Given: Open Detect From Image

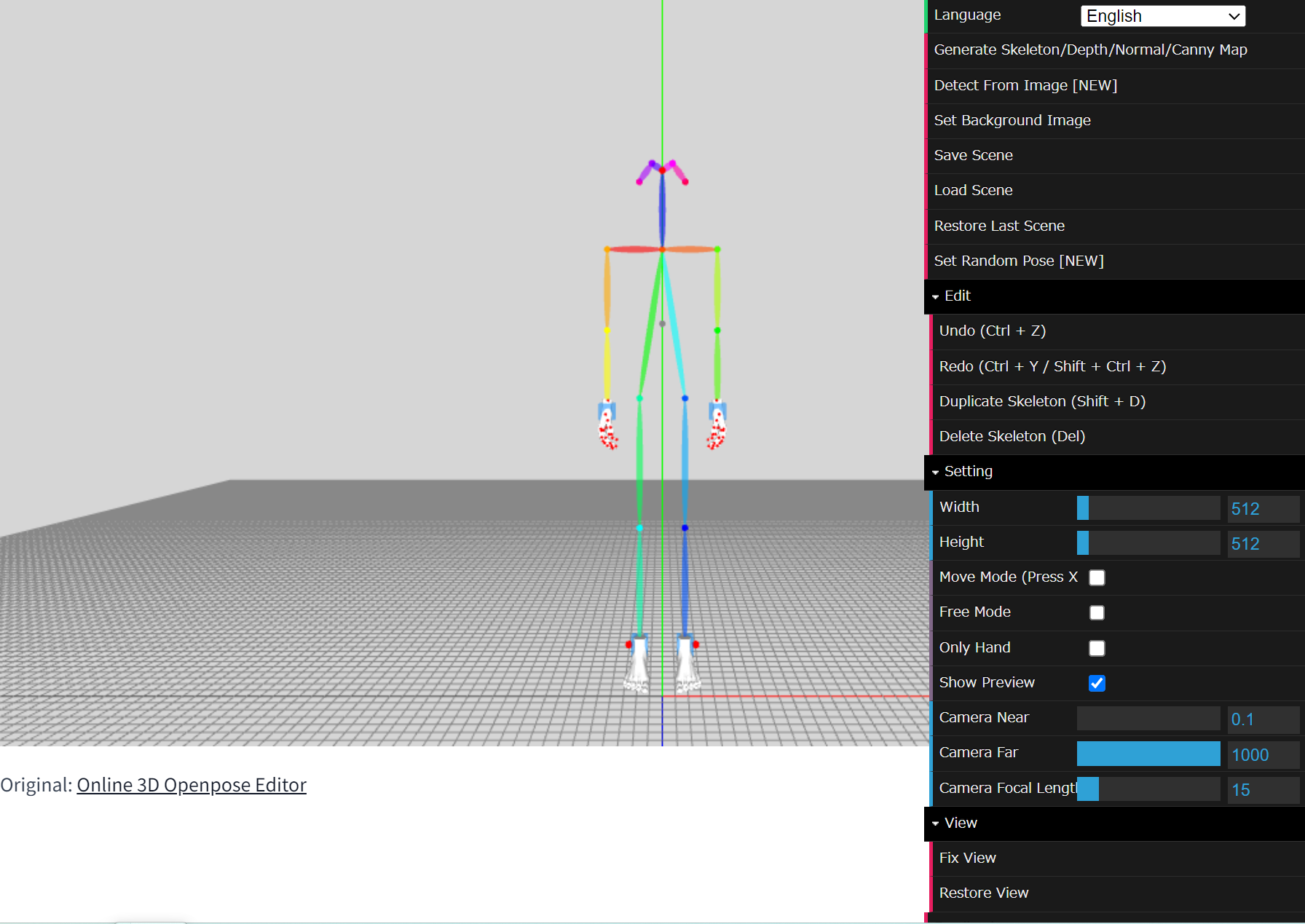Looking at the screenshot, I should 1025,85.
